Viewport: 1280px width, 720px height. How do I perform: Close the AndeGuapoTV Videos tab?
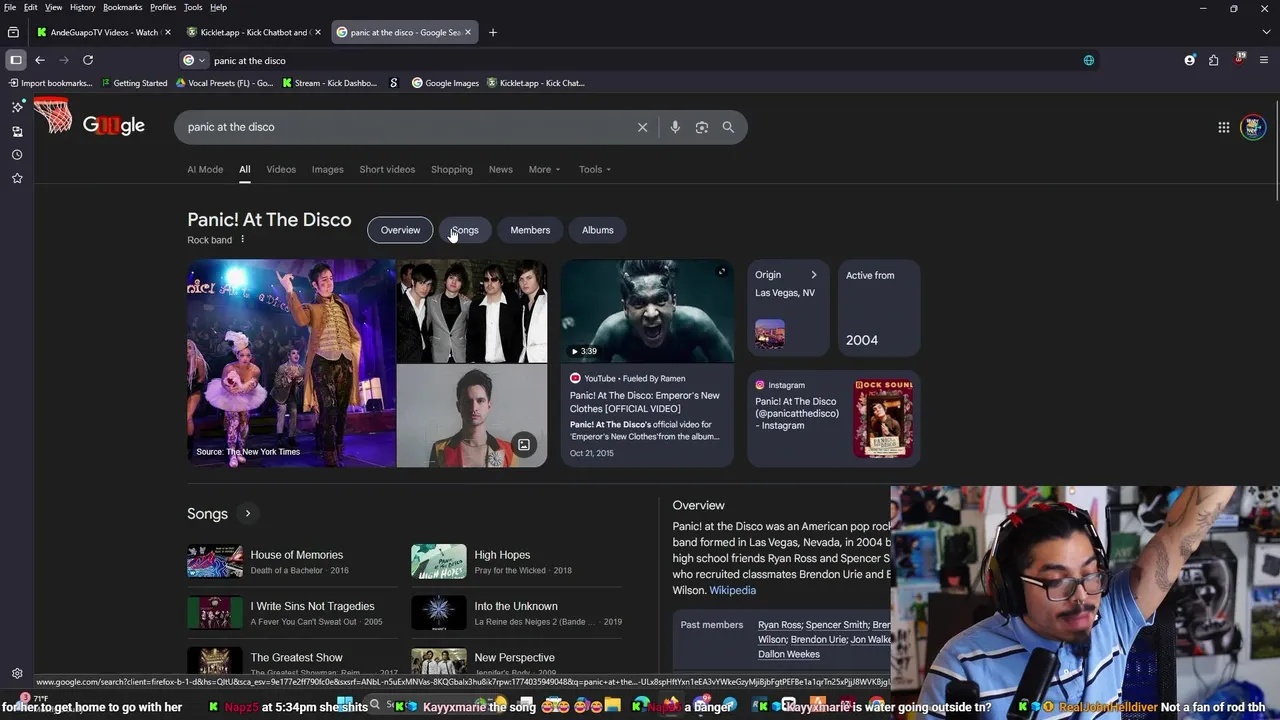[167, 32]
